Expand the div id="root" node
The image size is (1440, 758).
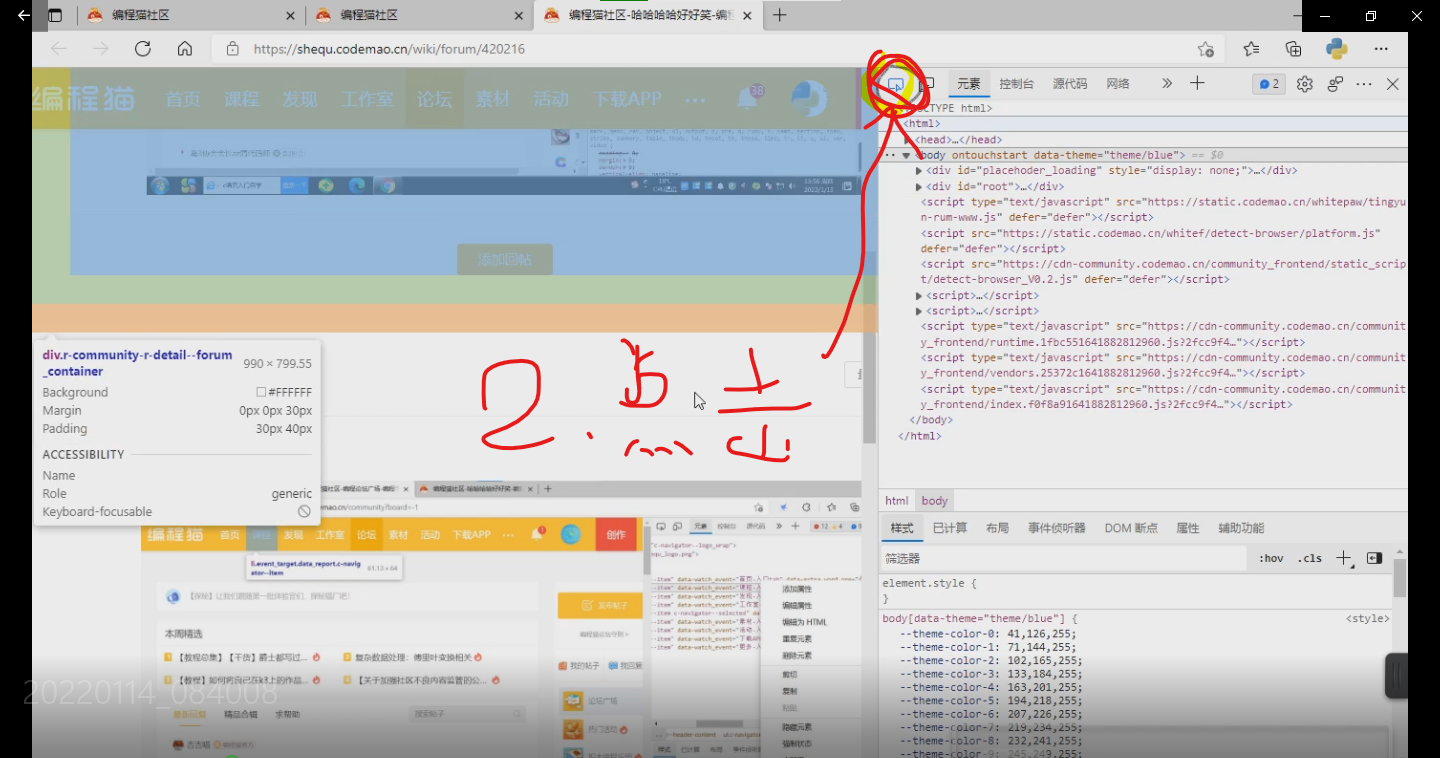click(919, 187)
